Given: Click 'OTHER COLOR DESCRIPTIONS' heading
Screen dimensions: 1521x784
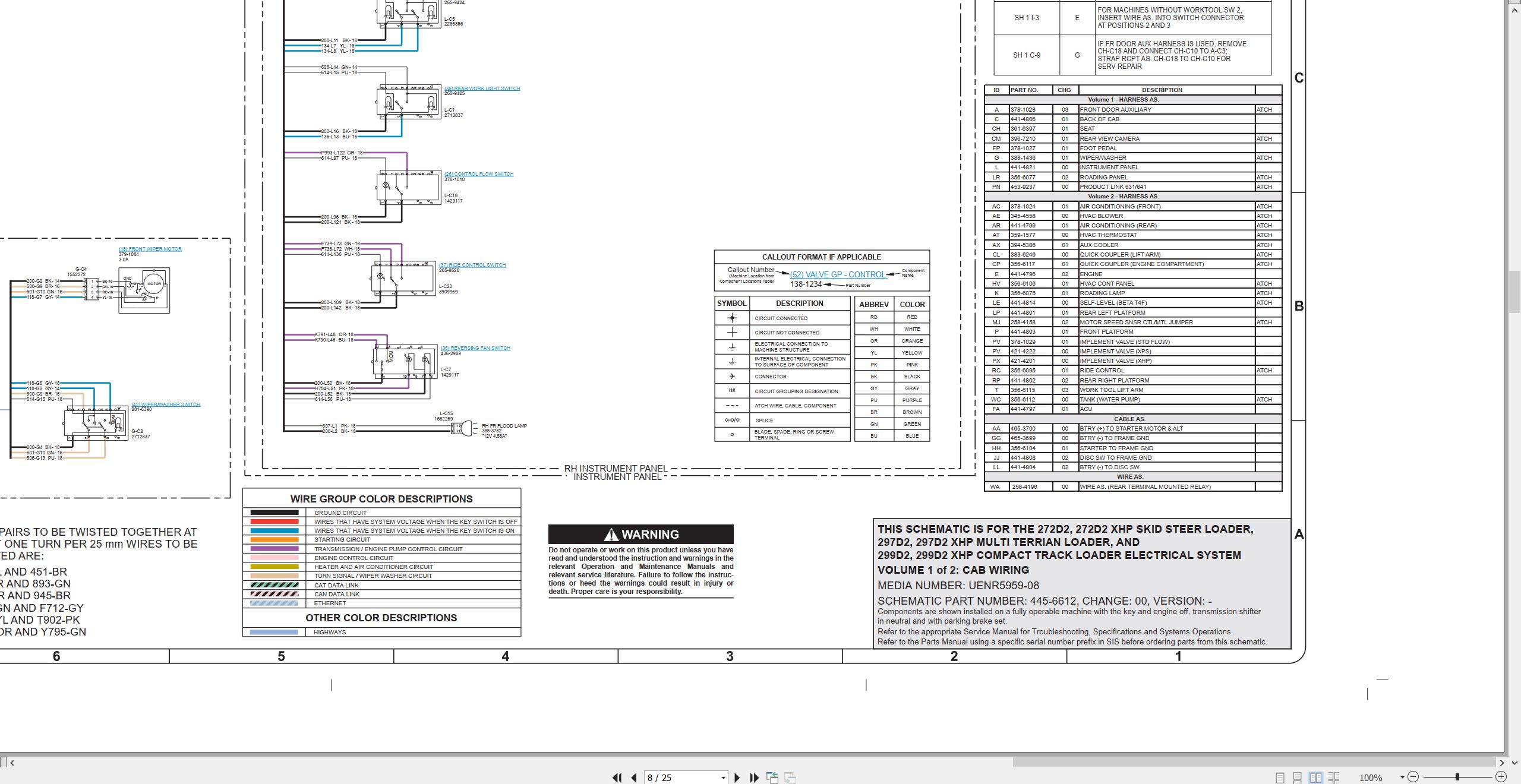Looking at the screenshot, I should tap(381, 618).
